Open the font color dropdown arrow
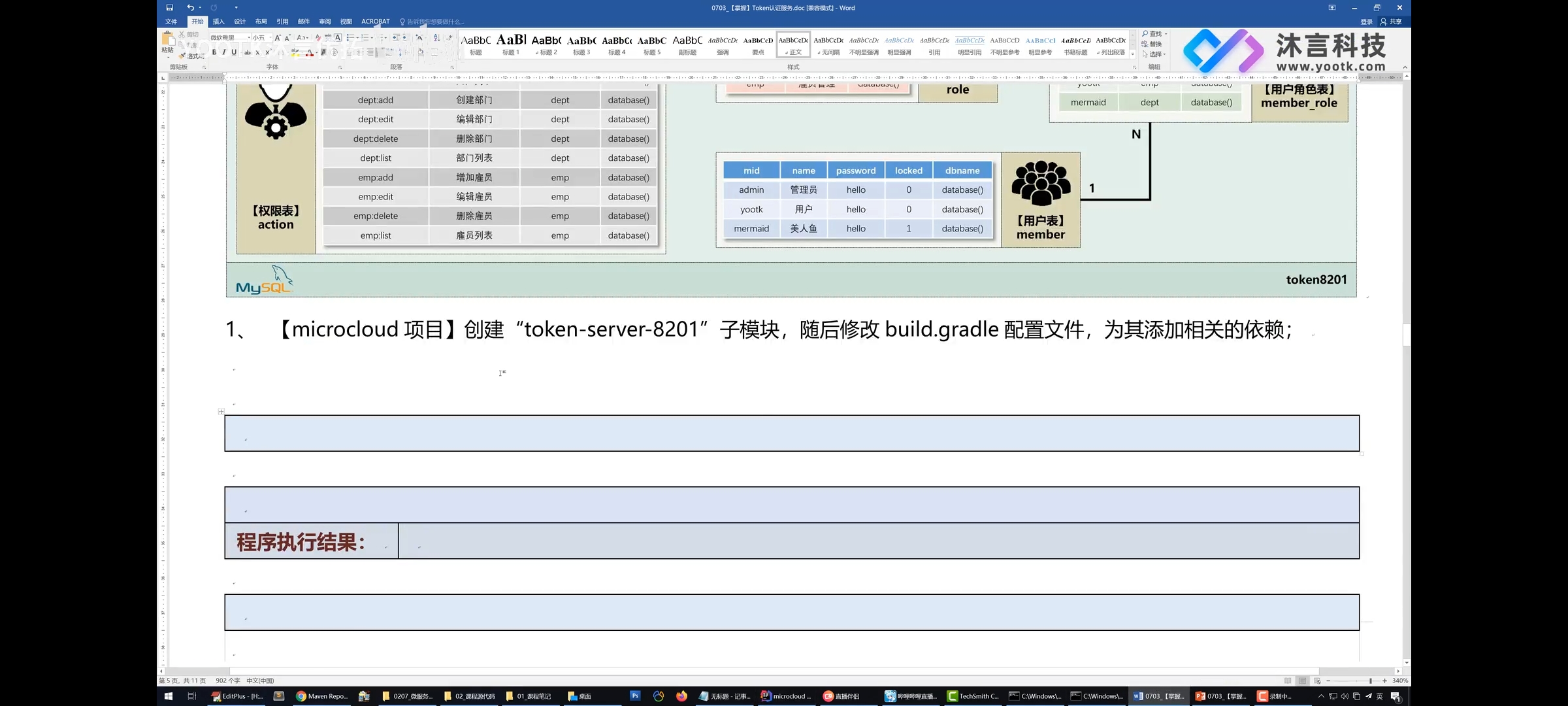Image resolution: width=1568 pixels, height=706 pixels. (317, 53)
